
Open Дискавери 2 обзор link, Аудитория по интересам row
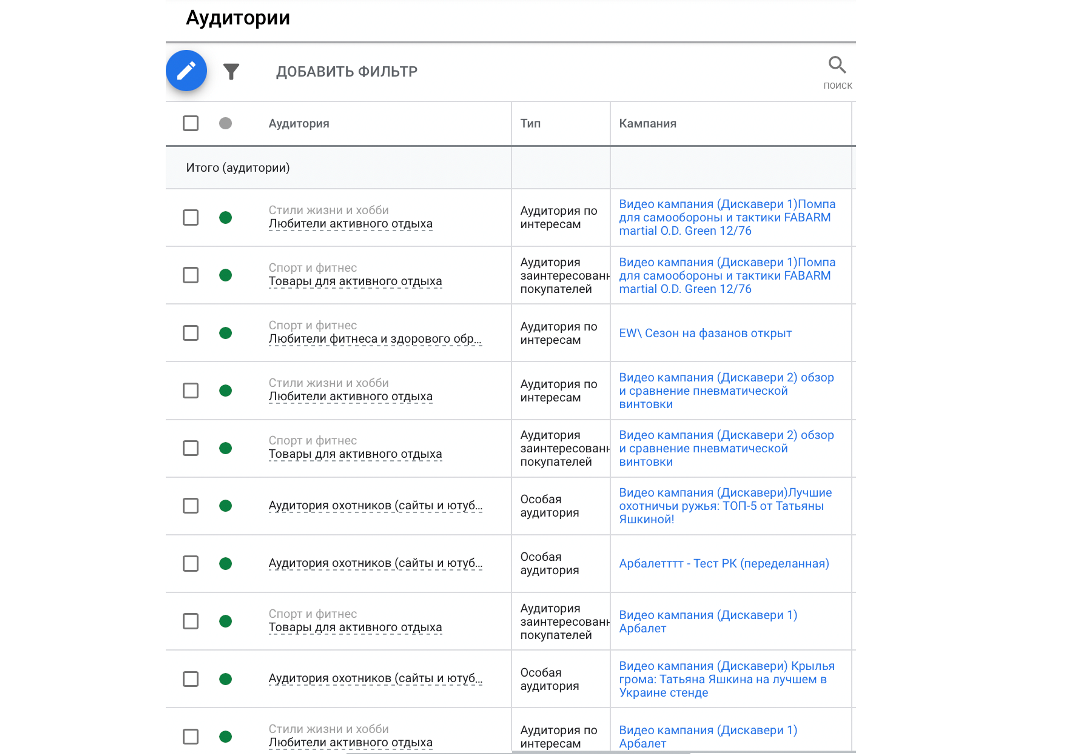pyautogui.click(x=727, y=390)
